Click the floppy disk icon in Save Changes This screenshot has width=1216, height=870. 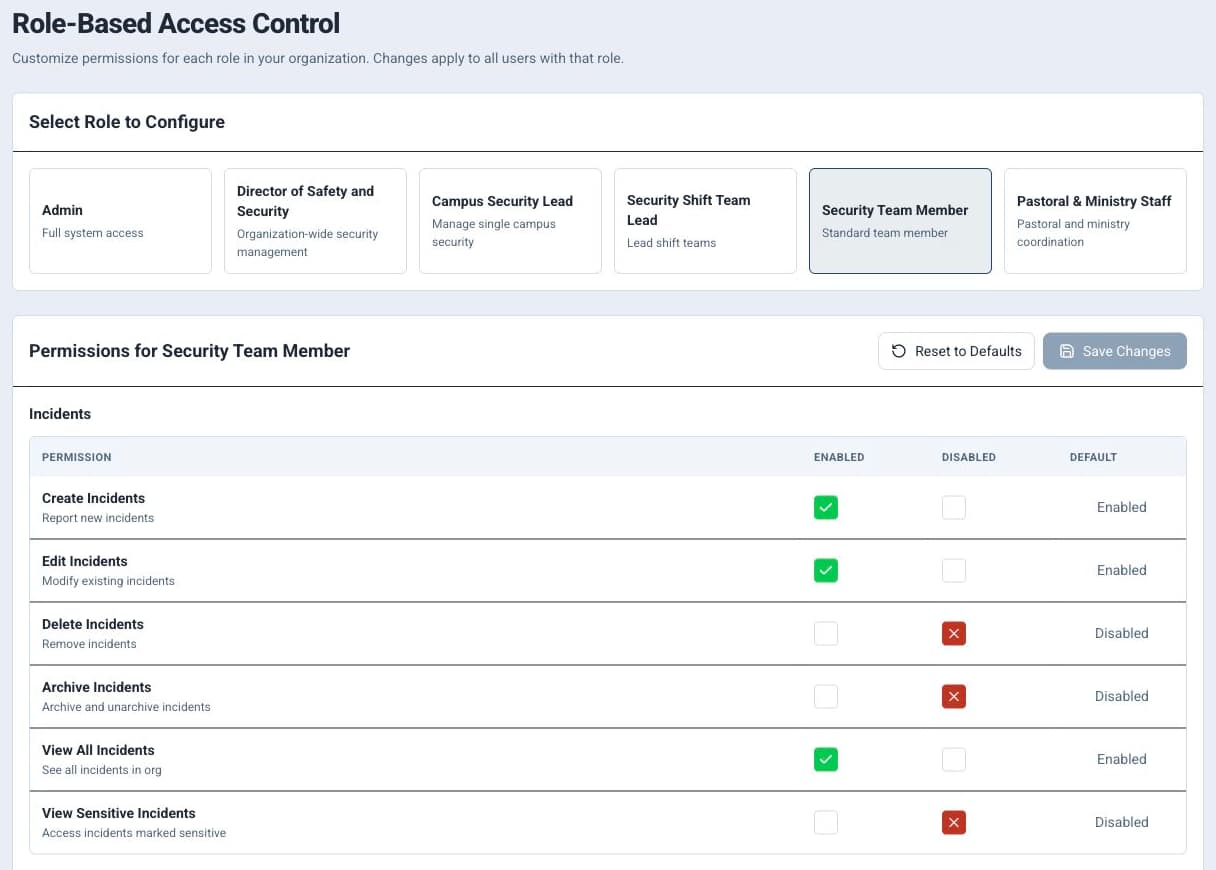(x=1066, y=351)
